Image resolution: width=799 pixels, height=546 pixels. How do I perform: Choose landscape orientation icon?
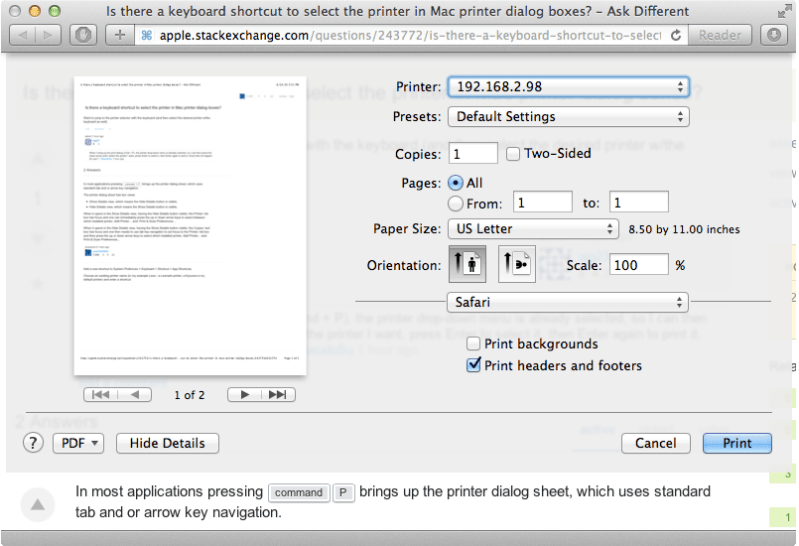pyautogui.click(x=516, y=264)
